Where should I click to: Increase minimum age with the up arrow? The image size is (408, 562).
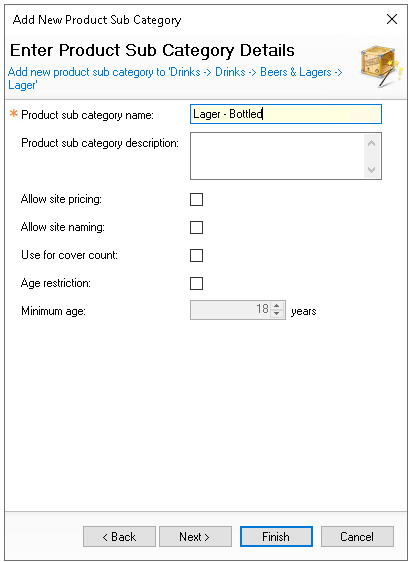276,306
